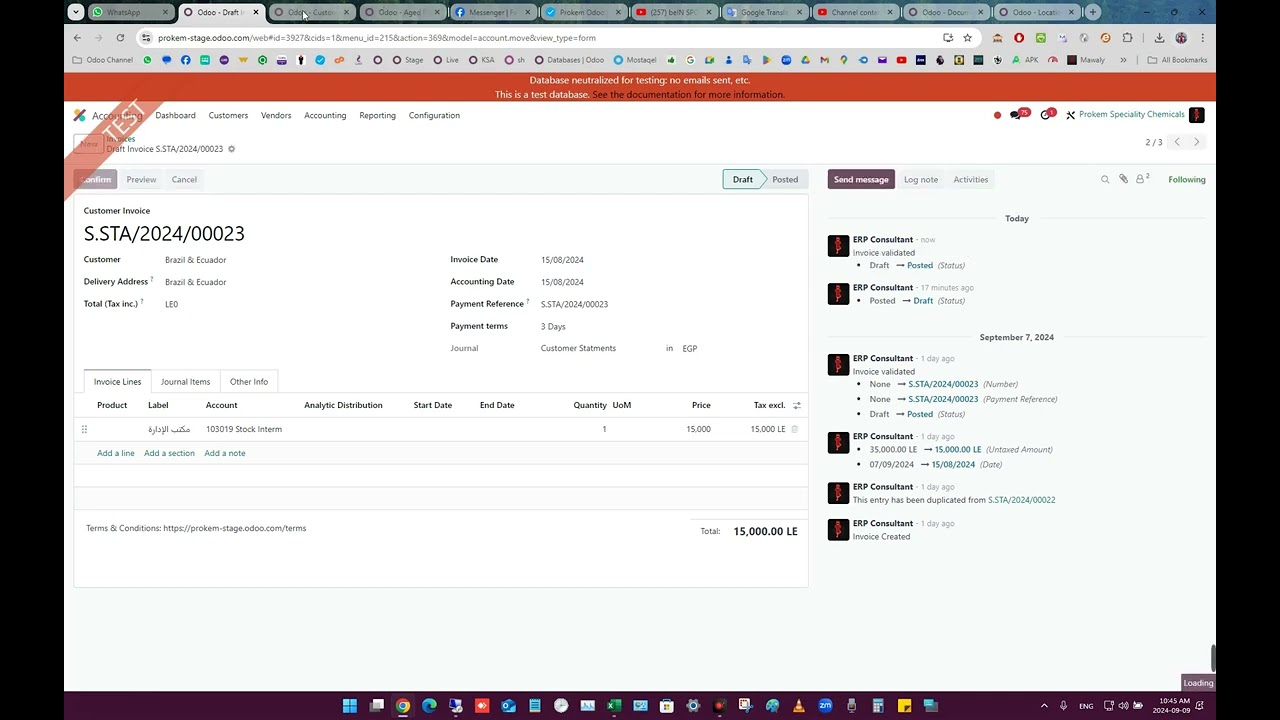The height and width of the screenshot is (720, 1280).
Task: Open the Activities button in chatter
Action: point(970,180)
